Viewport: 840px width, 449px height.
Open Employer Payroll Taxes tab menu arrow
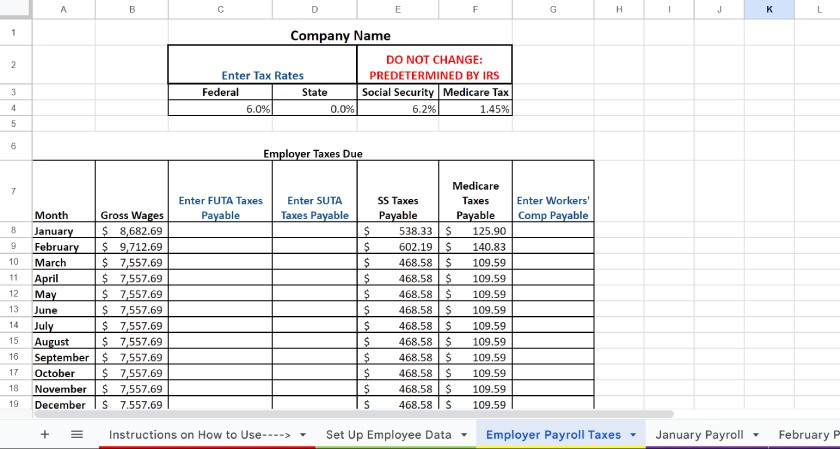pos(633,435)
